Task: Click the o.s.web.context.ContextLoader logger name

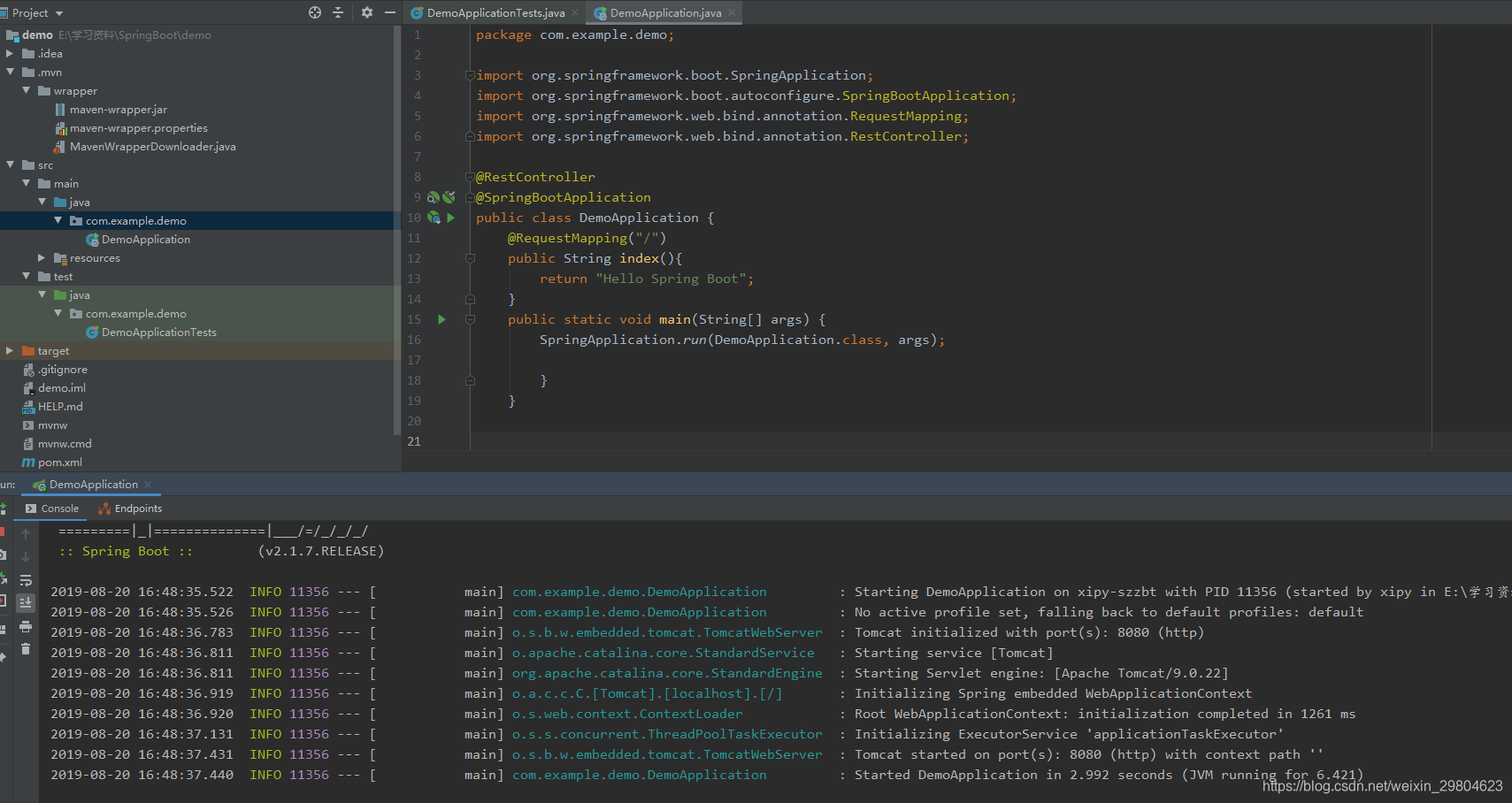Action: point(627,714)
